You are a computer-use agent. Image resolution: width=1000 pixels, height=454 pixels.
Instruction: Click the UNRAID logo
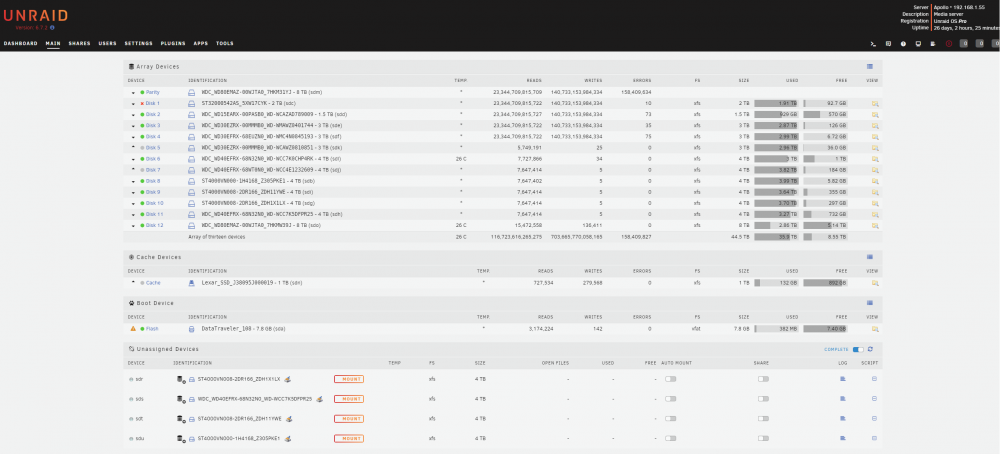click(36, 16)
